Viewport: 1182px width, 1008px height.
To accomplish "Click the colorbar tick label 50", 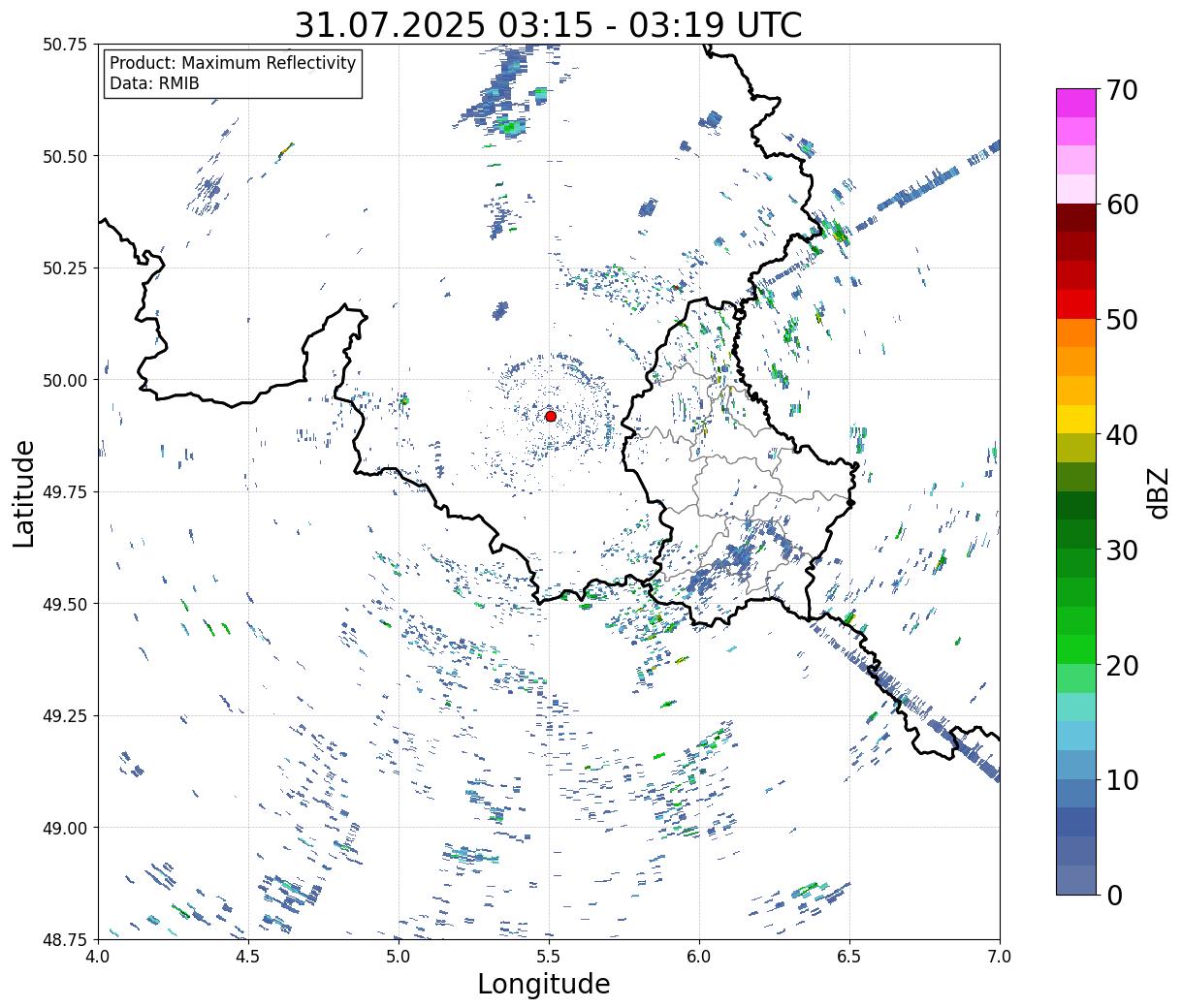I will (1122, 319).
